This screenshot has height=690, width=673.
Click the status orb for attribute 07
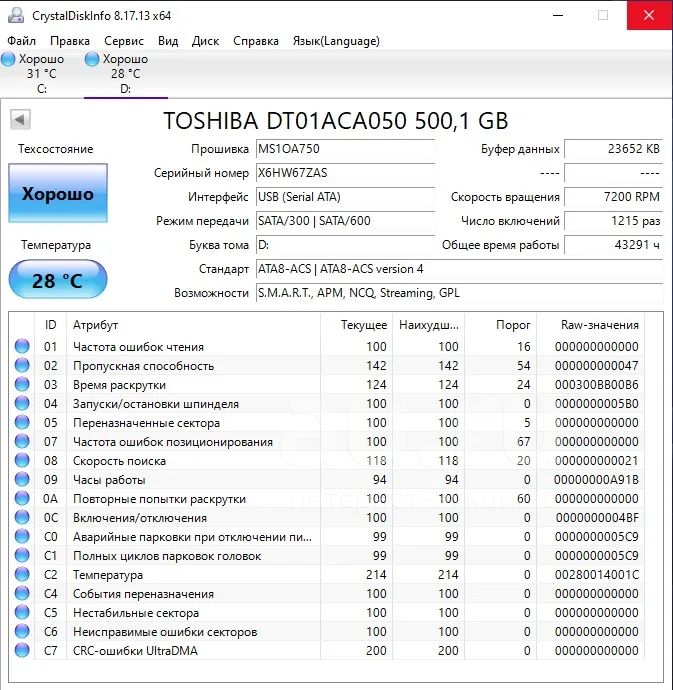pyautogui.click(x=22, y=441)
